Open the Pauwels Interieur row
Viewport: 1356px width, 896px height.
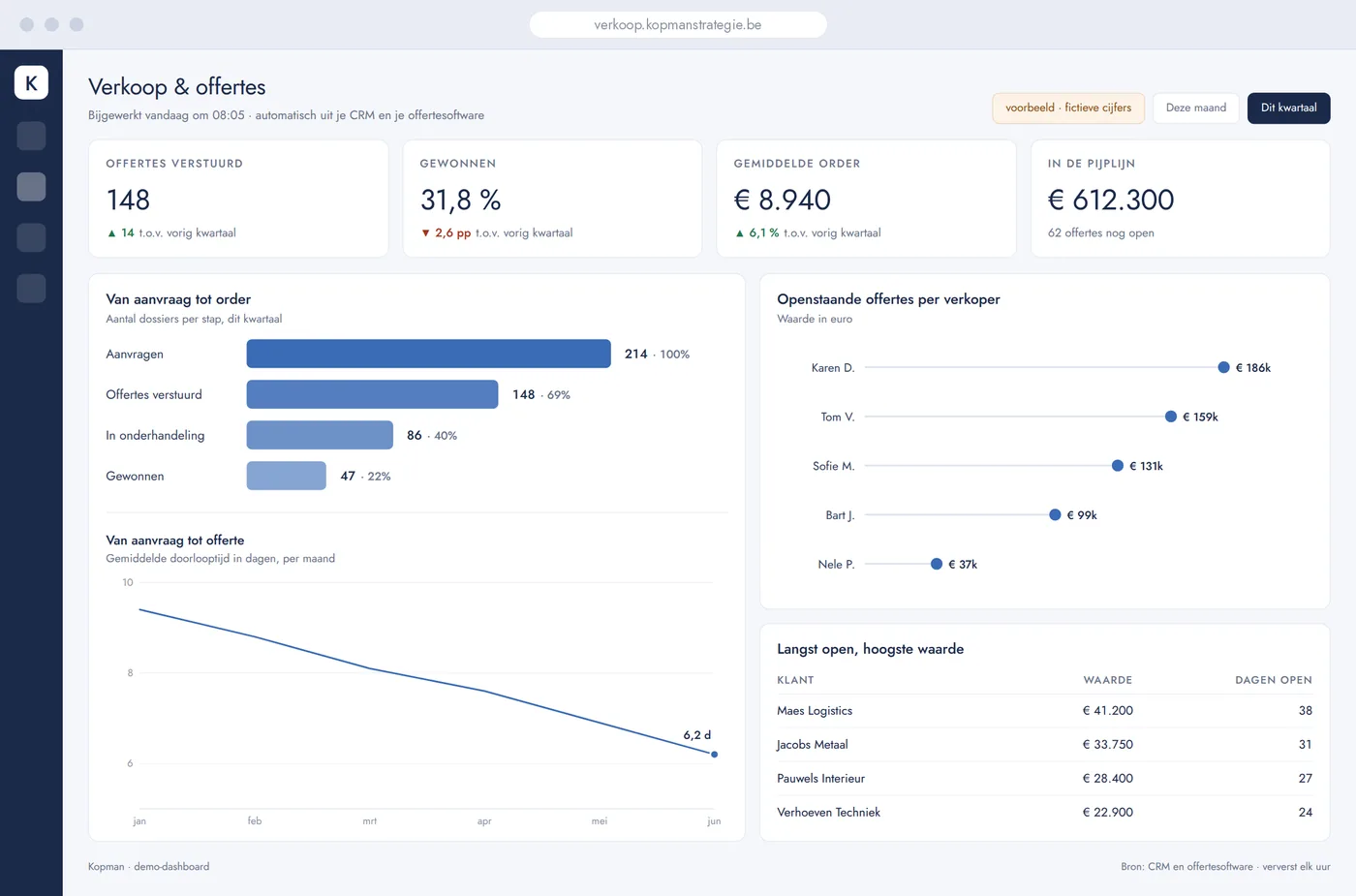(1044, 779)
